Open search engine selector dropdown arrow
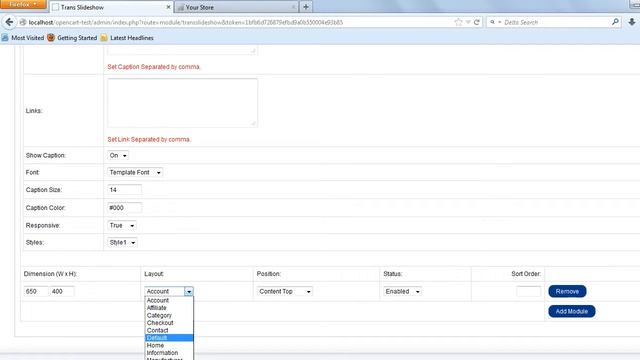Image resolution: width=640 pixels, height=360 pixels. click(x=500, y=22)
